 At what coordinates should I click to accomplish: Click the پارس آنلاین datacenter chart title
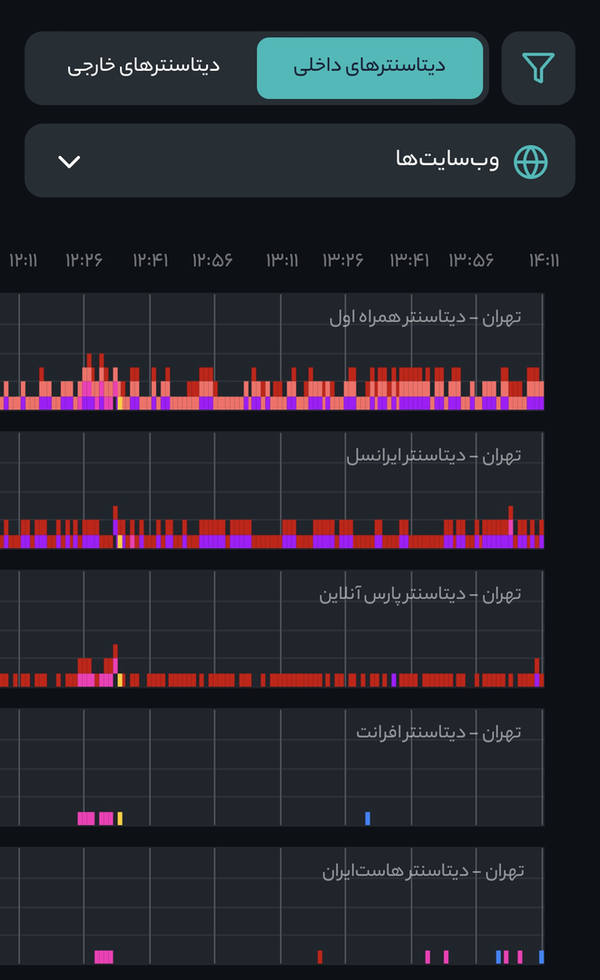tap(420, 594)
